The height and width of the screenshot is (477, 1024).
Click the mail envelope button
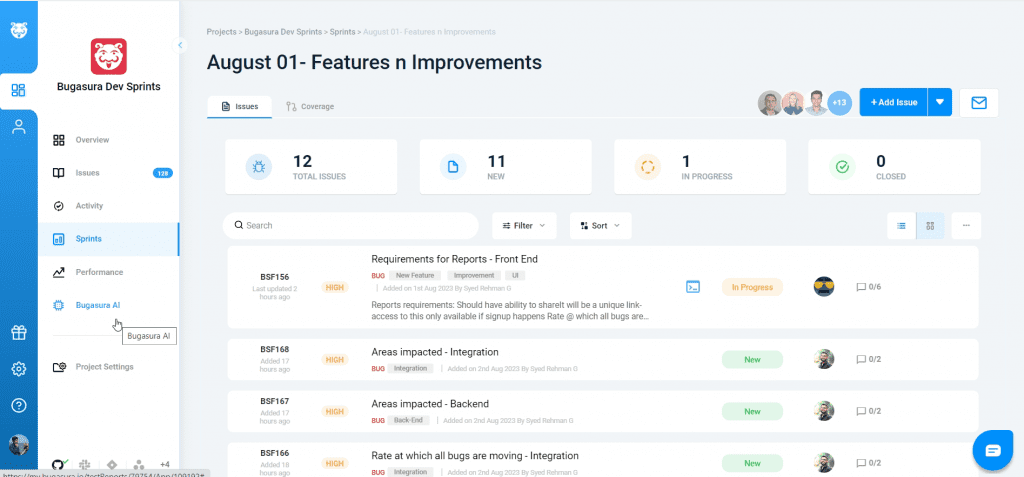(x=978, y=103)
